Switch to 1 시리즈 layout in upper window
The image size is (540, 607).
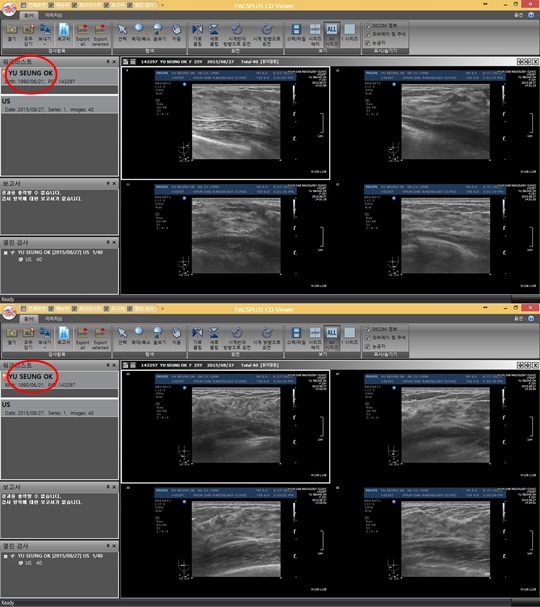click(x=350, y=33)
